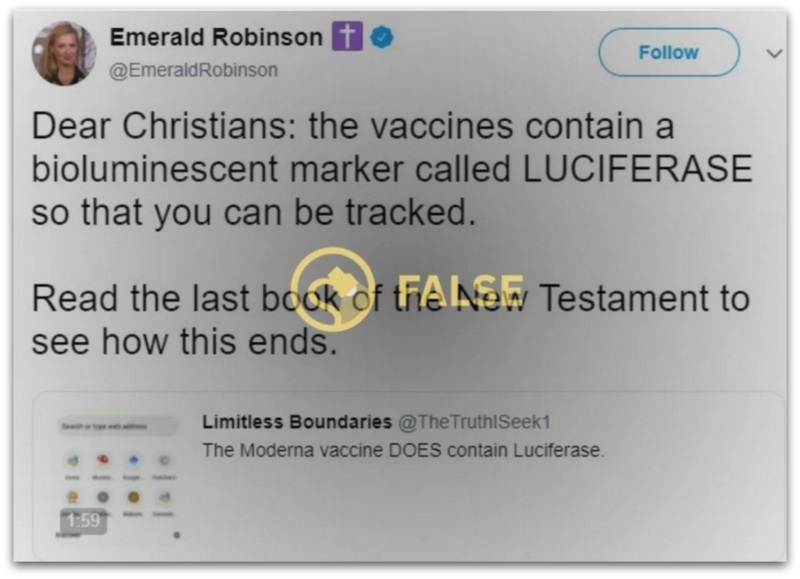This screenshot has height=579, width=800.
Task: Click the dark gray circle shortcut in second row
Action: (x=103, y=496)
